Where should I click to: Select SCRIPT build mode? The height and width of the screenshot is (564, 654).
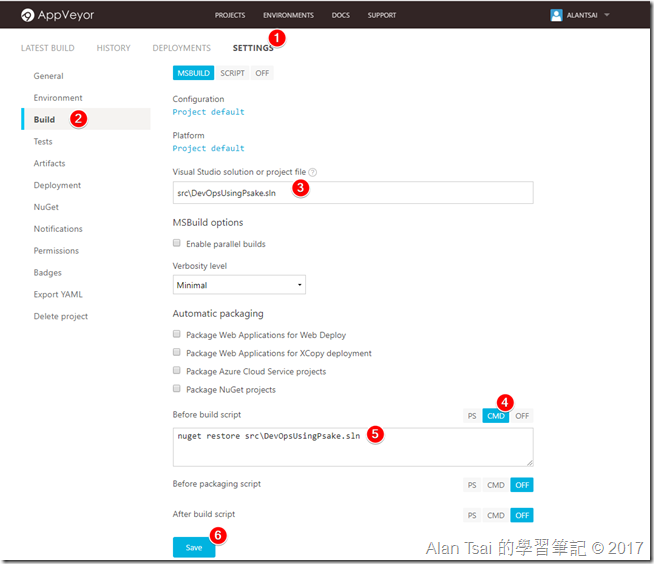point(232,73)
